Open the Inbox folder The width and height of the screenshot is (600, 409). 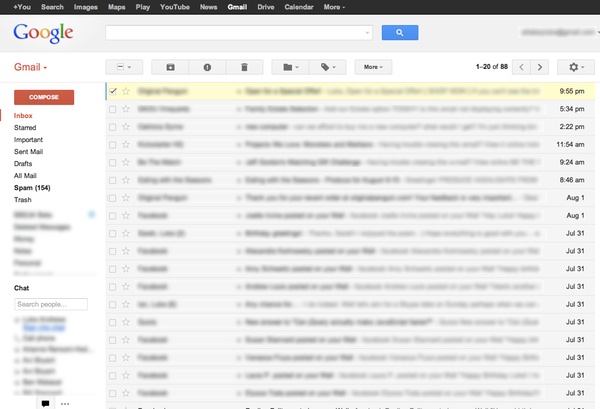click(23, 116)
